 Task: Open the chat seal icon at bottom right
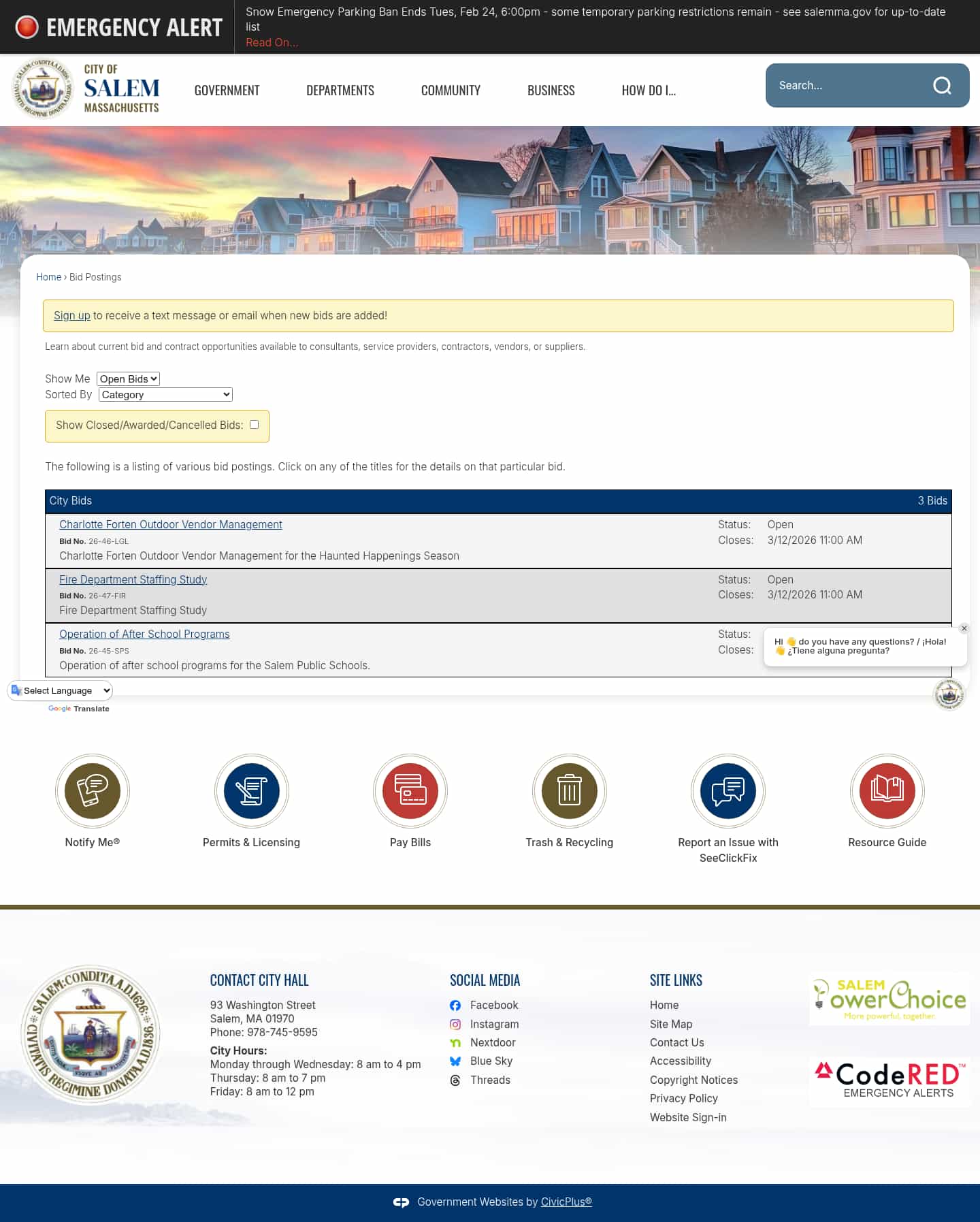(949, 694)
